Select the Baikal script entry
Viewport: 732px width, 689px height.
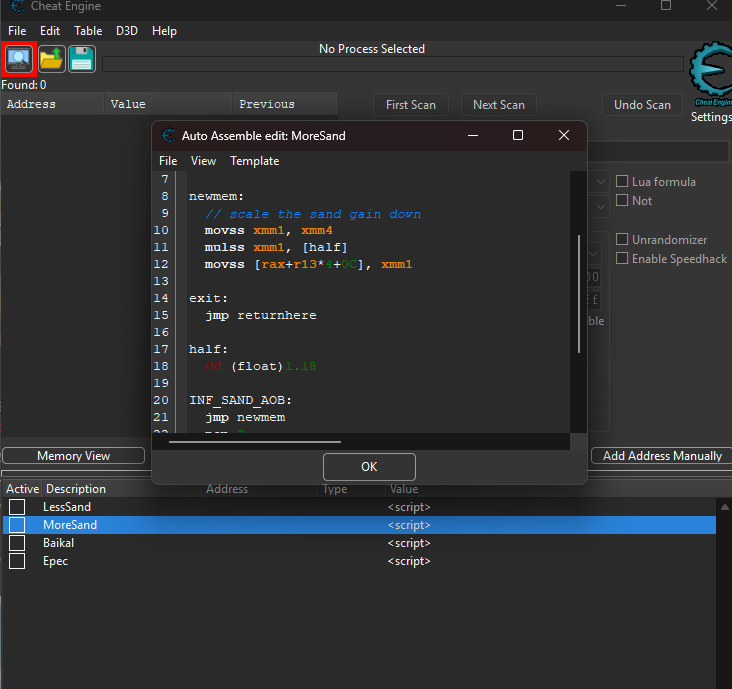point(58,543)
